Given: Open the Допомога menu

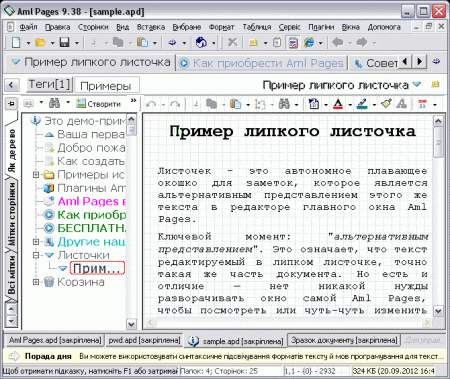Looking at the screenshot, I should tap(384, 27).
